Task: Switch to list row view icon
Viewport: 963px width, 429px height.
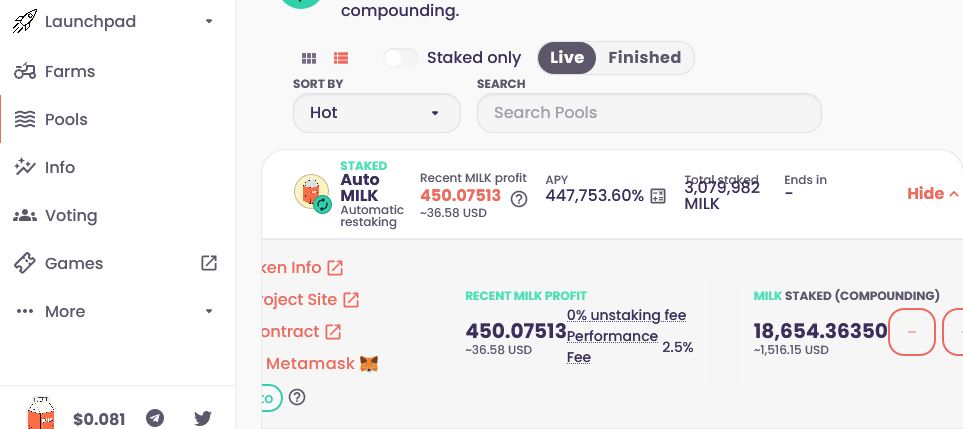Action: (x=341, y=58)
